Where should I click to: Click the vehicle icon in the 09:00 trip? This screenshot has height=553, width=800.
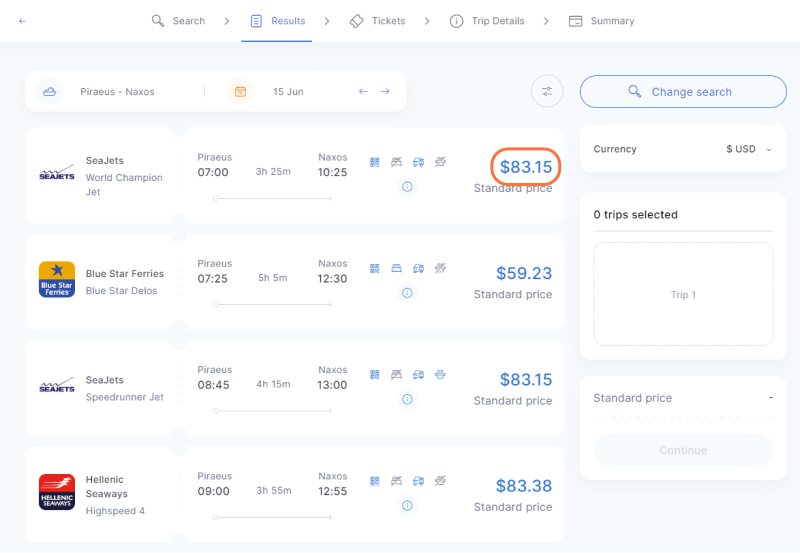tap(418, 481)
